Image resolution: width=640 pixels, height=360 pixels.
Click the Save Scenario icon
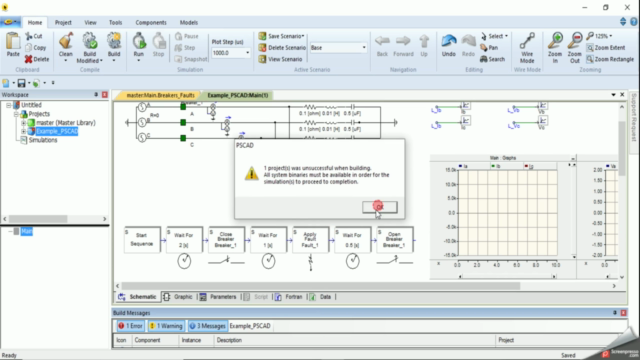coord(262,36)
